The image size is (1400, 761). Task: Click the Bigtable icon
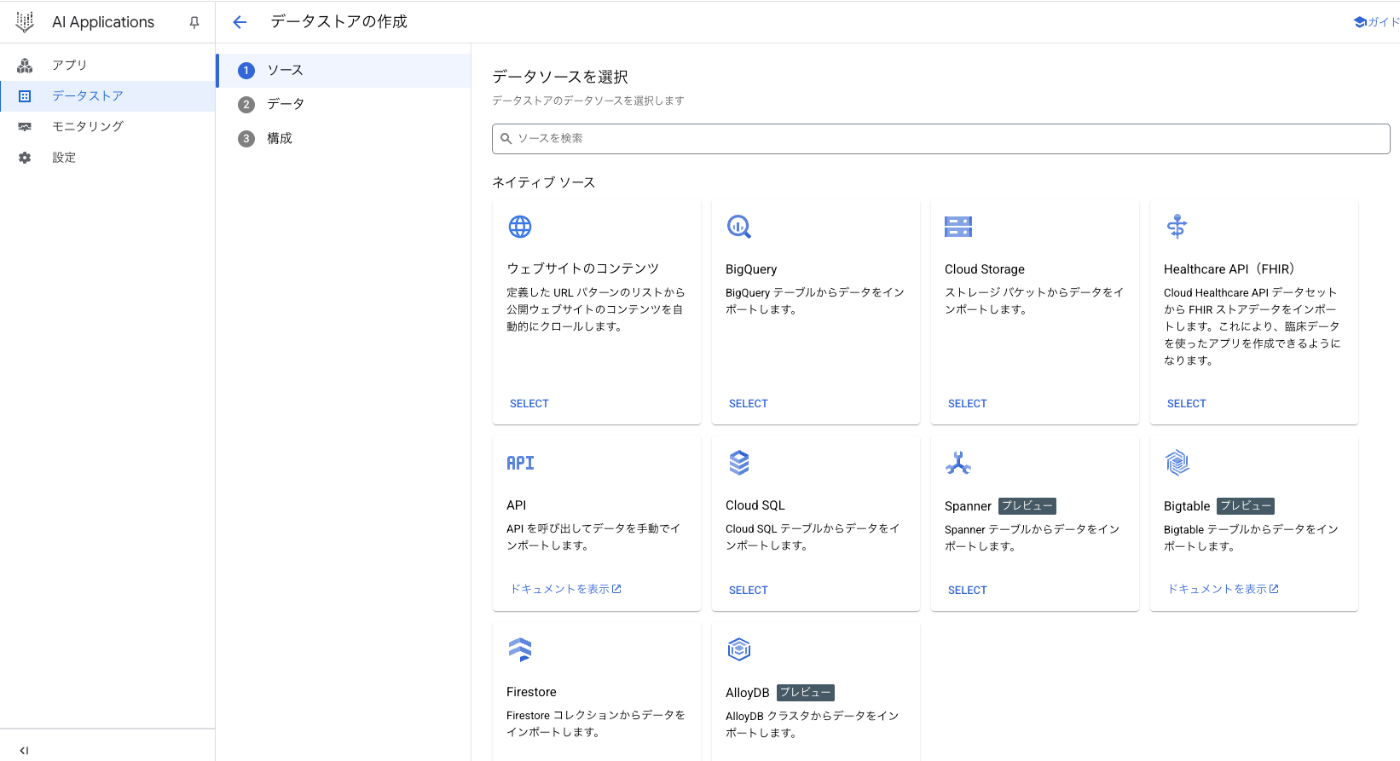click(x=1177, y=463)
